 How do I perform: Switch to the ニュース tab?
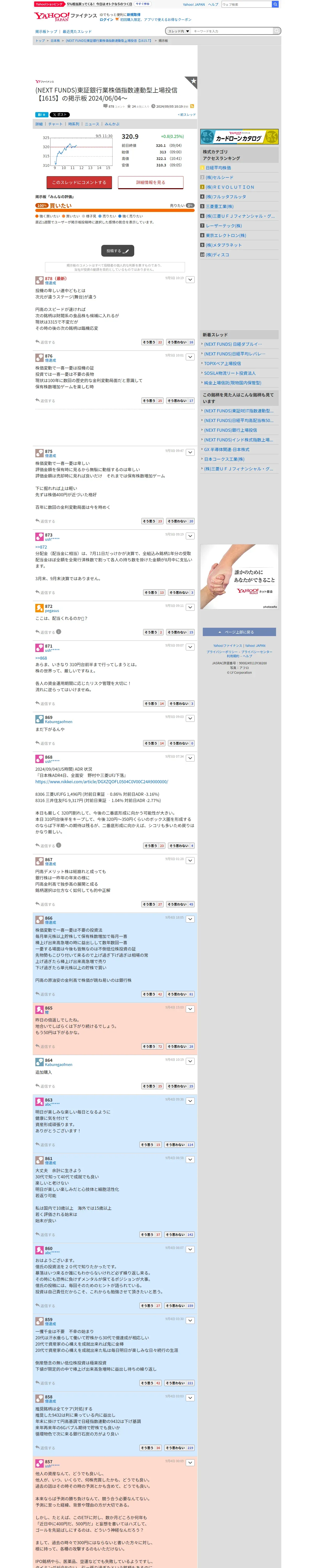tap(92, 124)
